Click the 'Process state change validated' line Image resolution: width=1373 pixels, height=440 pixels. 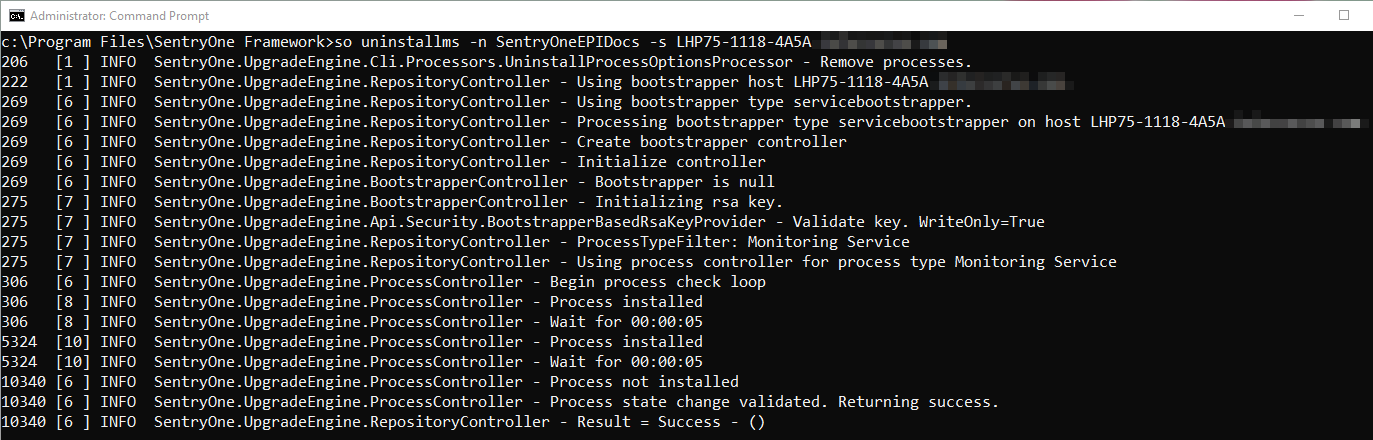774,402
